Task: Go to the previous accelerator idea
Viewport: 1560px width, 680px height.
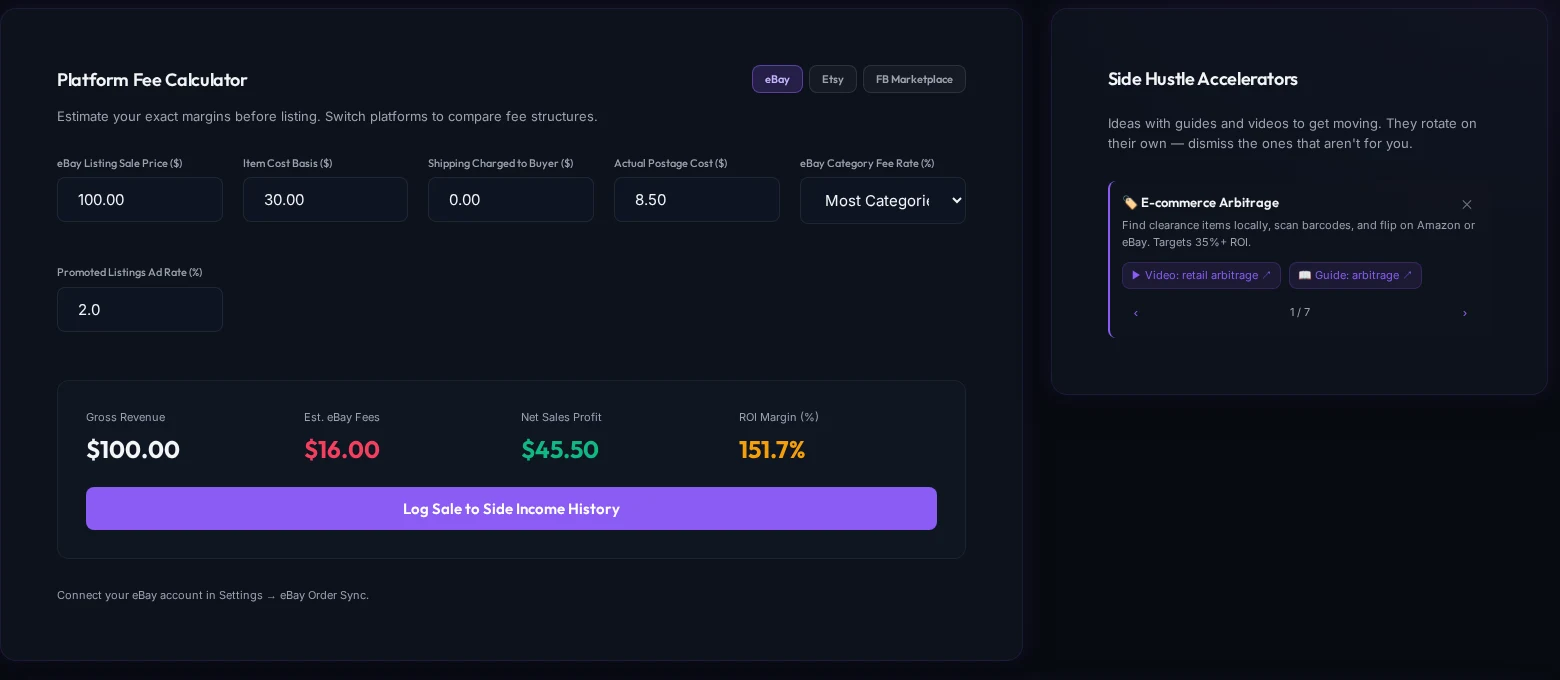Action: pyautogui.click(x=1136, y=313)
